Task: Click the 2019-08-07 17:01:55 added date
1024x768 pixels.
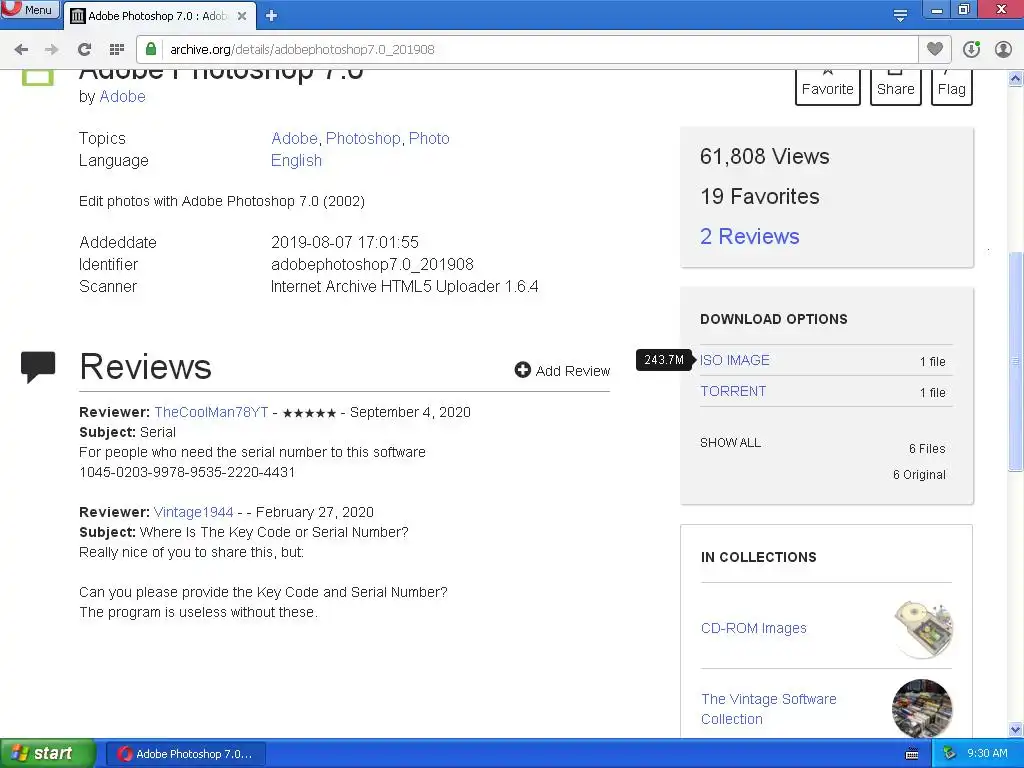Action: (x=345, y=242)
